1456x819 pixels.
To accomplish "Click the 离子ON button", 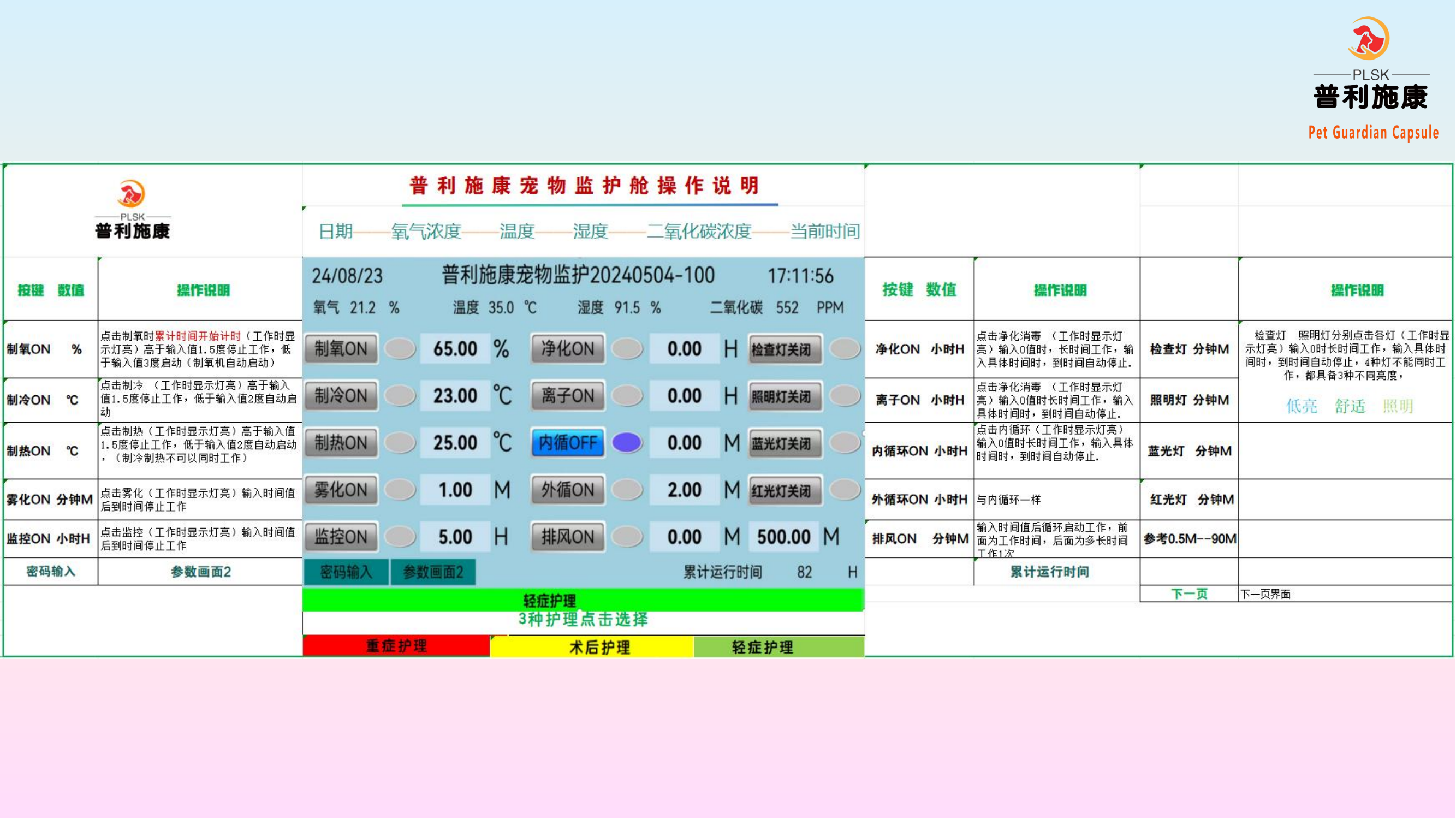I will click(568, 396).
